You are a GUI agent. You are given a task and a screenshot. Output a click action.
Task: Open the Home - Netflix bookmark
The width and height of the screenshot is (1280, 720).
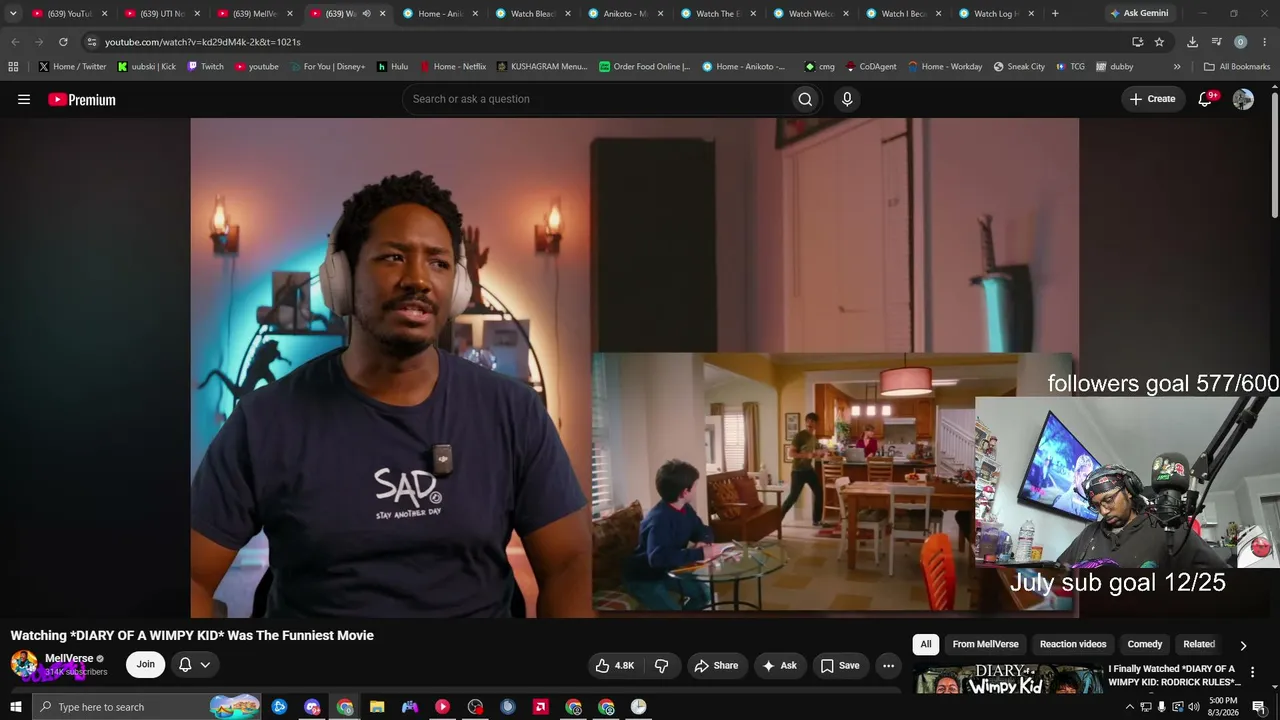[x=452, y=67]
